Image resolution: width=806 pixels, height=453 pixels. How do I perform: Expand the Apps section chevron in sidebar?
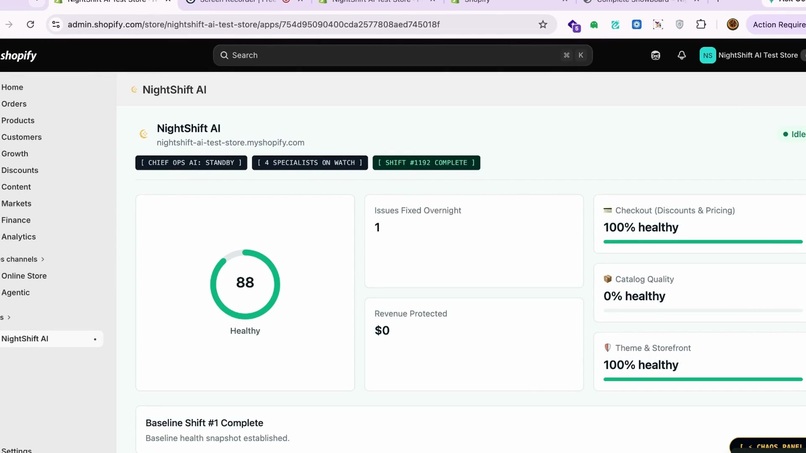(9, 317)
